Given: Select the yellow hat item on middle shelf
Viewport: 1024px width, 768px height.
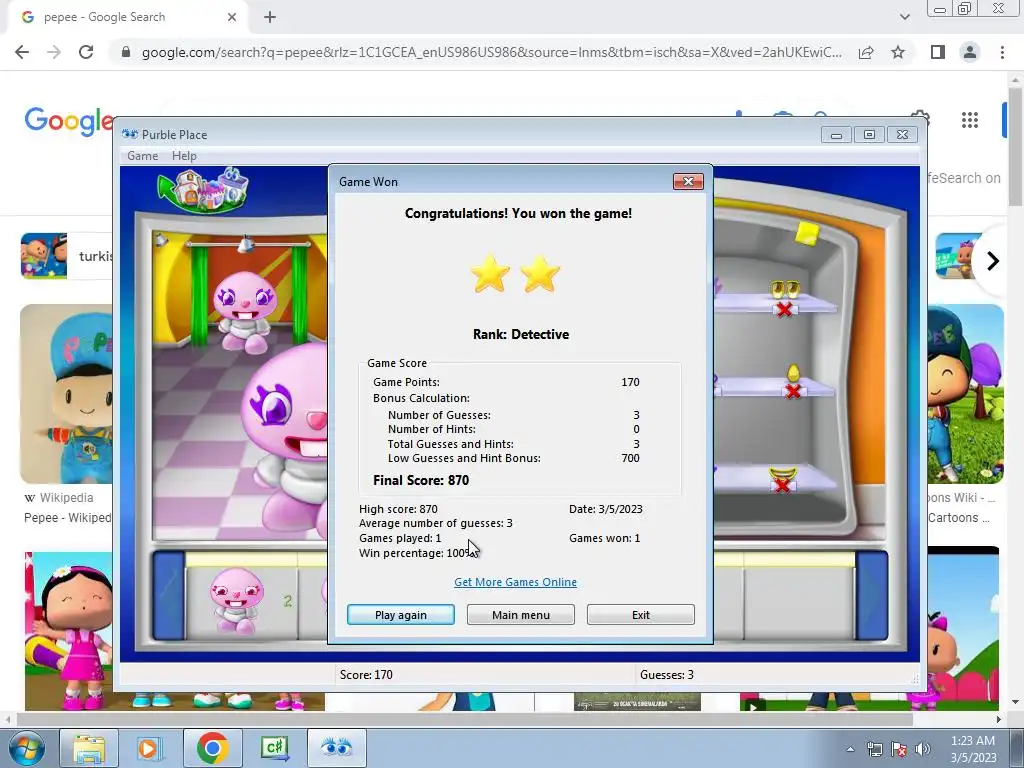Looking at the screenshot, I should [793, 373].
